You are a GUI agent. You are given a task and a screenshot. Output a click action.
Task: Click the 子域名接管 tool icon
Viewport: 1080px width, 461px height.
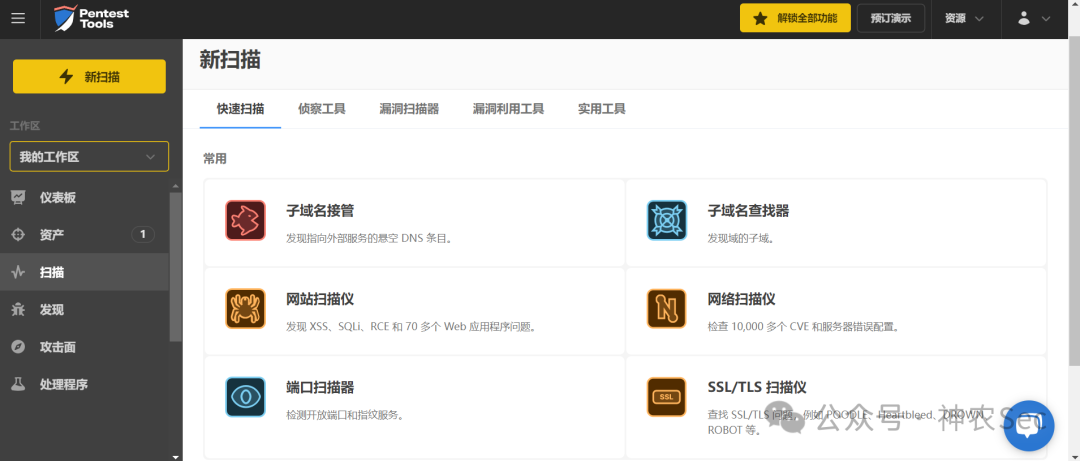pyautogui.click(x=245, y=220)
